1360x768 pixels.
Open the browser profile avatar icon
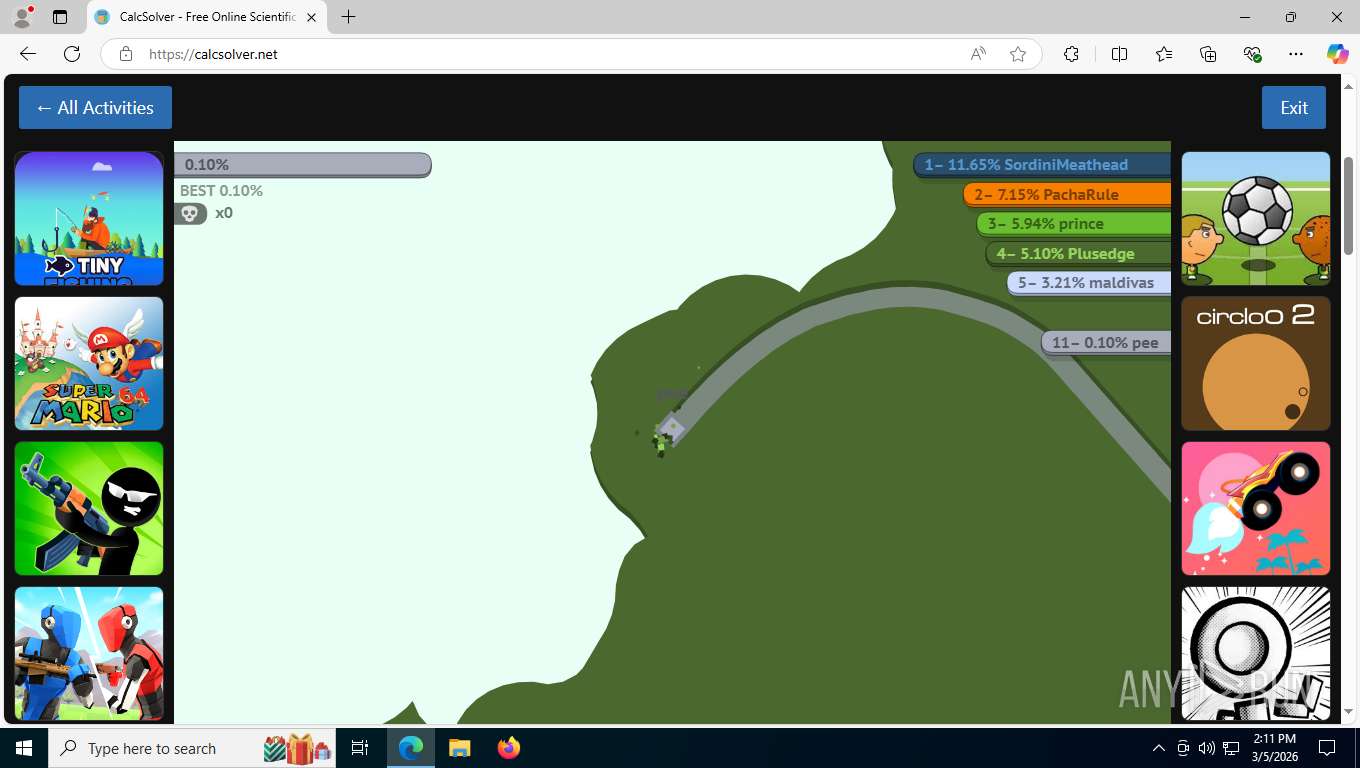22,17
